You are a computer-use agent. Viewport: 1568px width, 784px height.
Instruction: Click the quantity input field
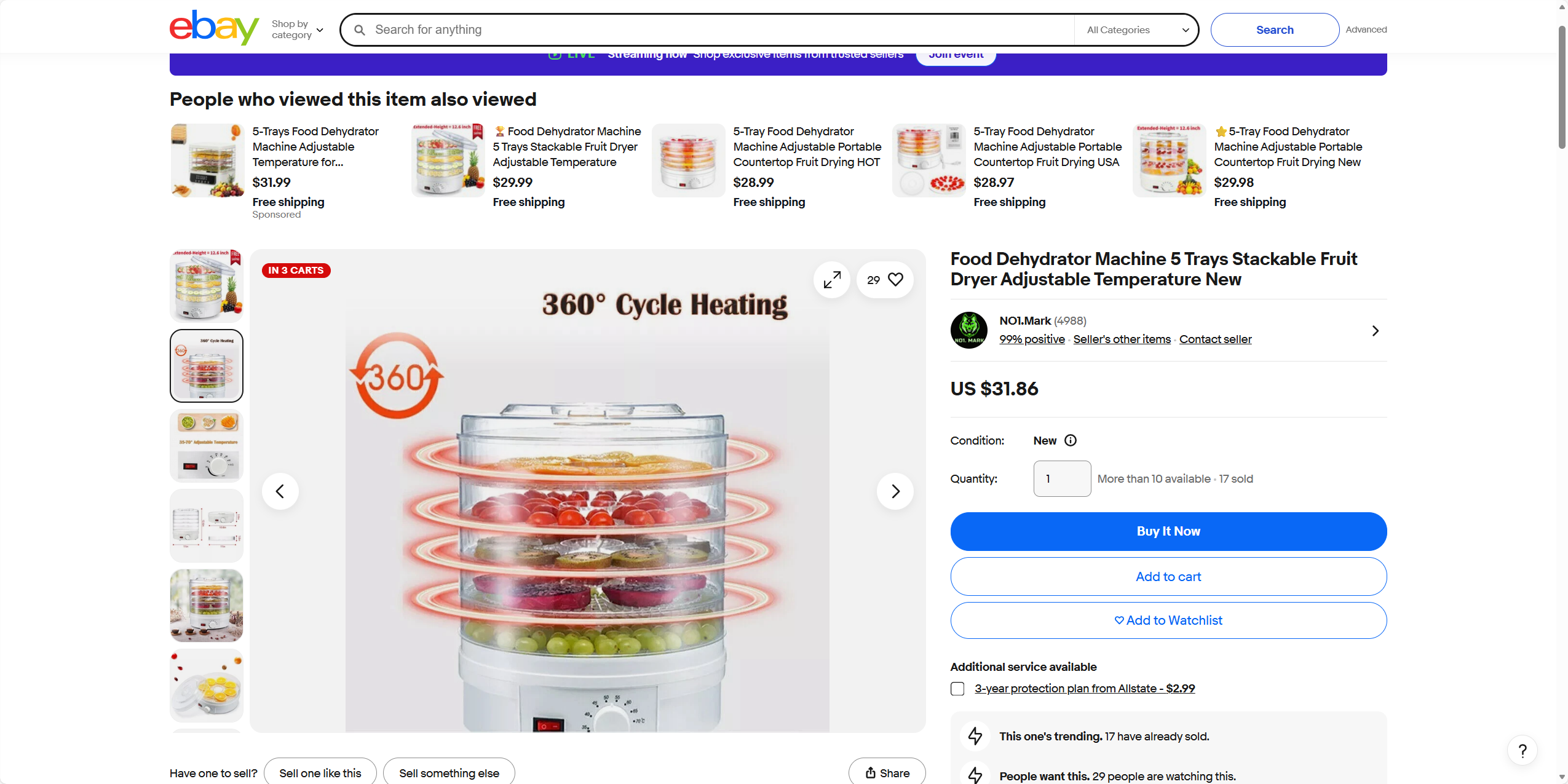(x=1062, y=478)
